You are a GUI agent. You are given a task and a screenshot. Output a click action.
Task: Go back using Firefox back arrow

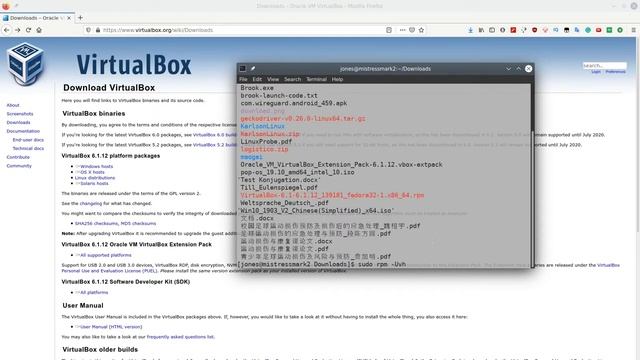[x=7, y=30]
